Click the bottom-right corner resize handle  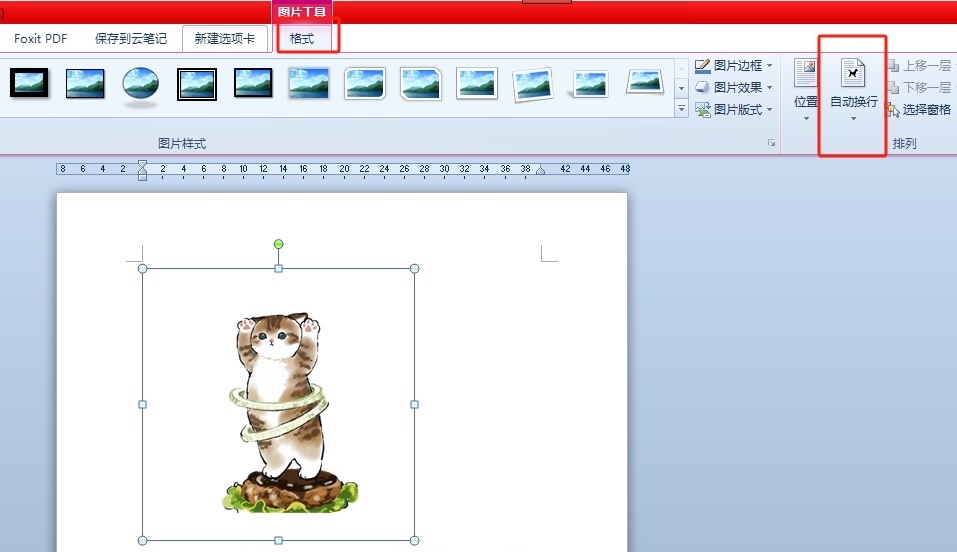tap(414, 540)
